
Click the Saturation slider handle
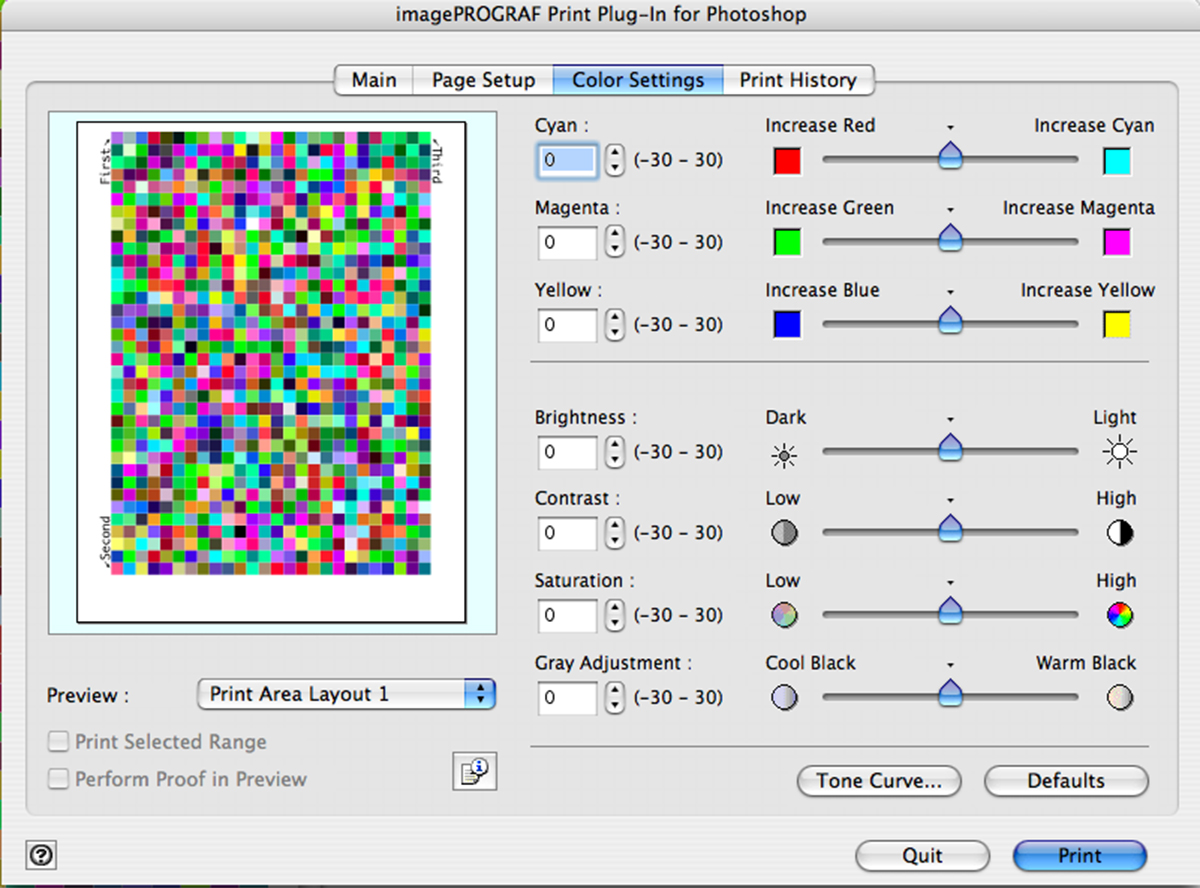coord(950,610)
